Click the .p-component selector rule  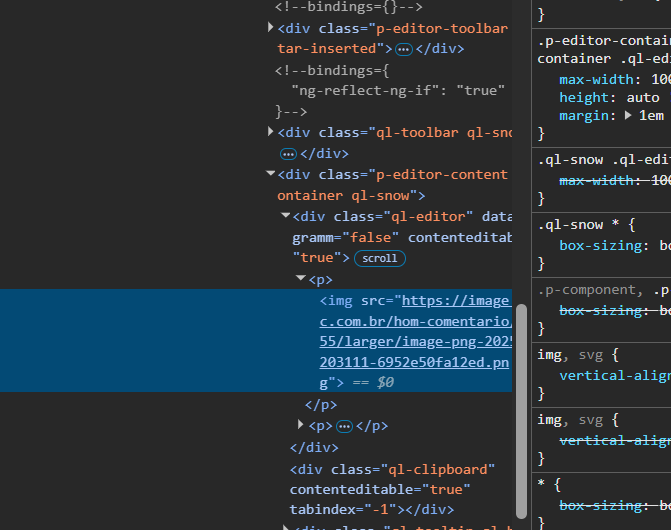584,290
